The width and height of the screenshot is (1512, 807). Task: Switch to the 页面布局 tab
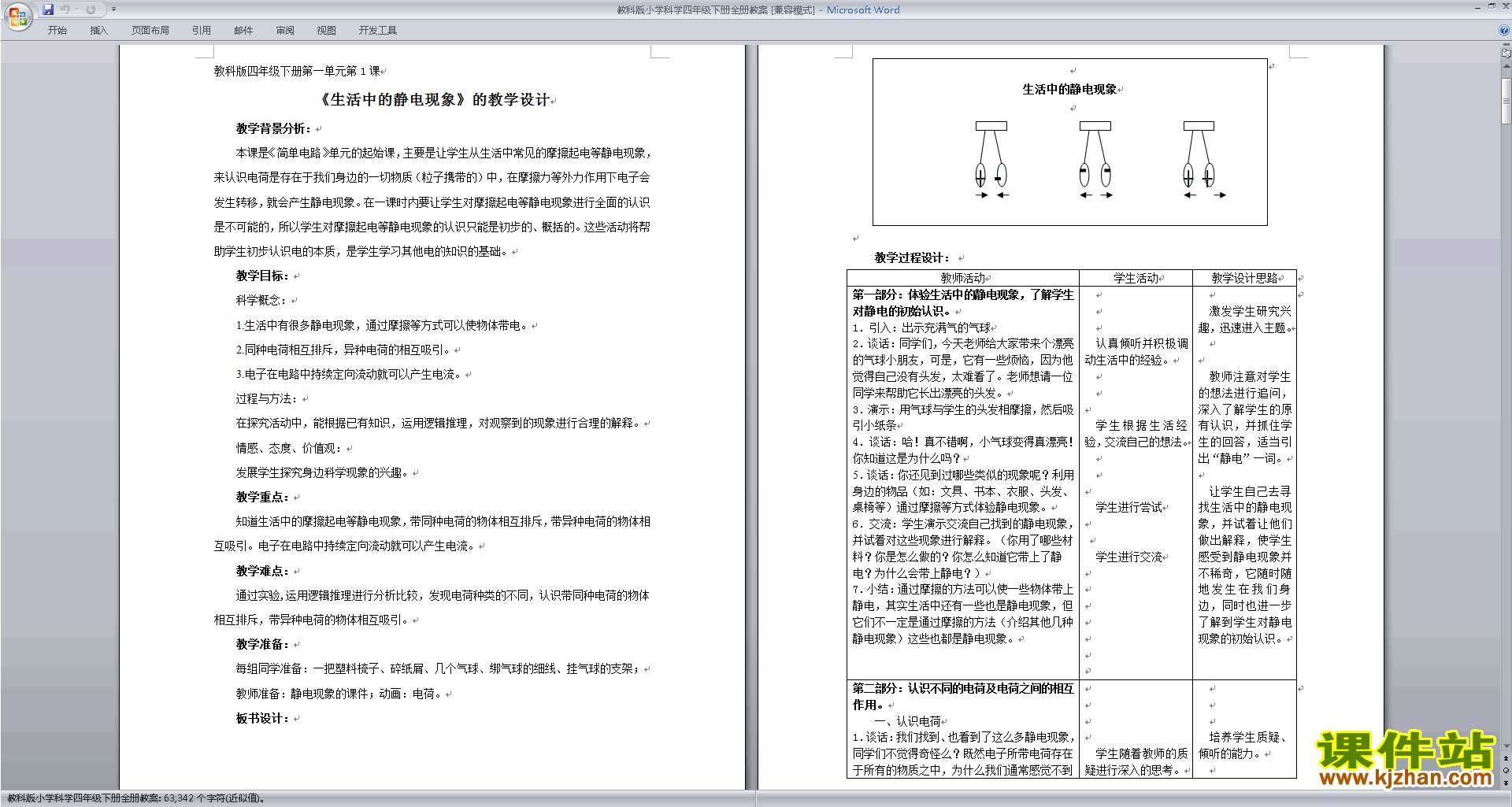point(150,31)
